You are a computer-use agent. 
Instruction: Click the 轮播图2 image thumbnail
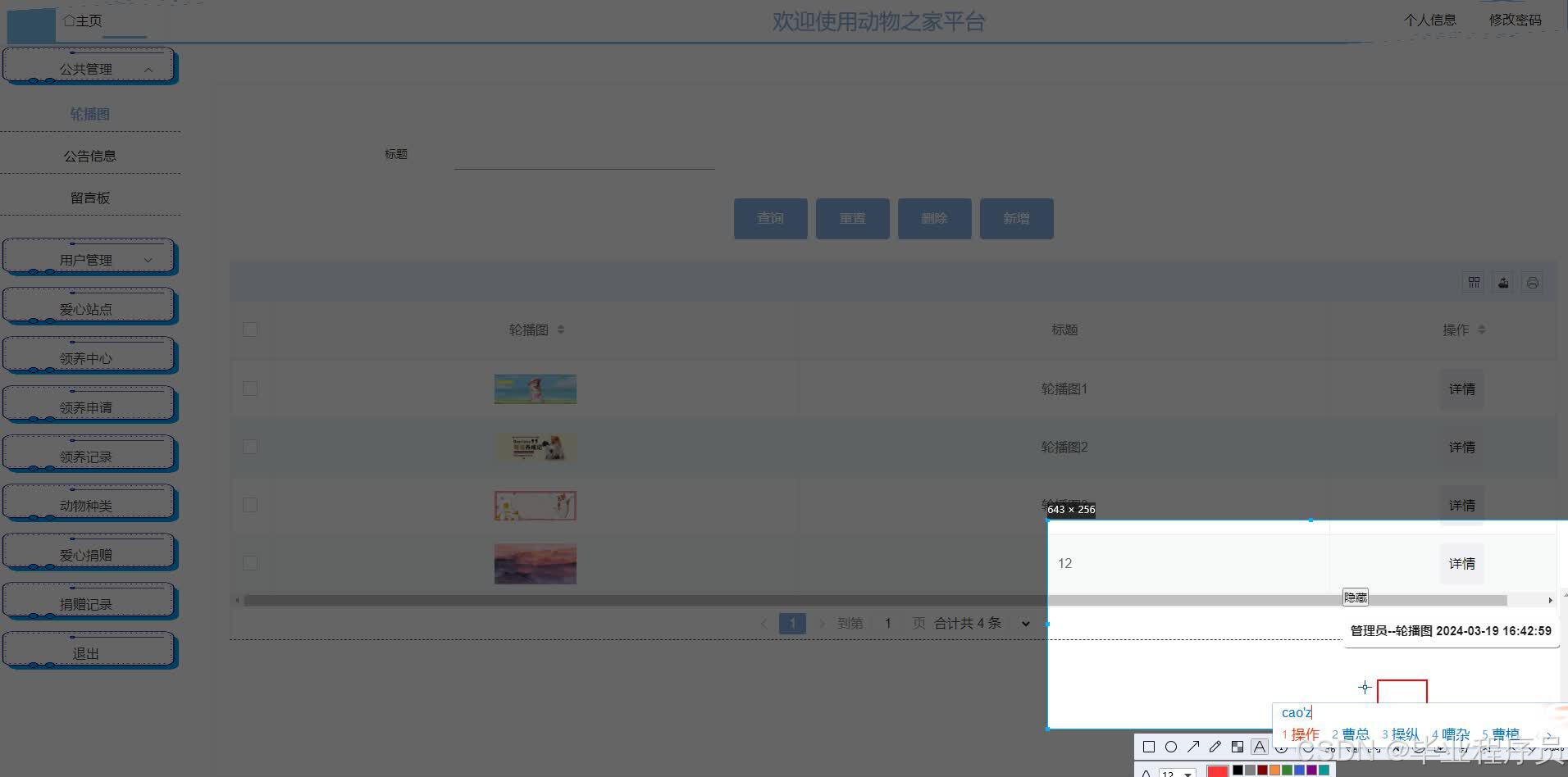point(535,447)
